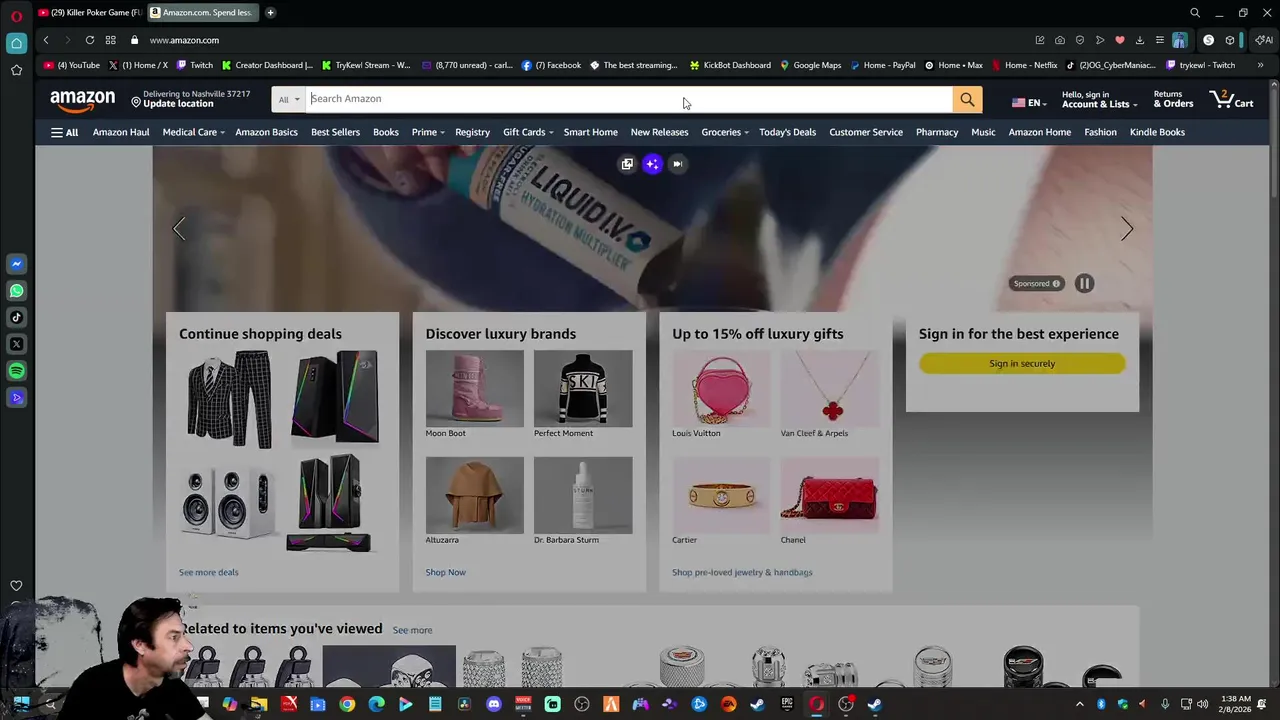Screen dimensions: 1280x720
Task: Show more bookmarks with overflow chevron
Action: 1260,65
